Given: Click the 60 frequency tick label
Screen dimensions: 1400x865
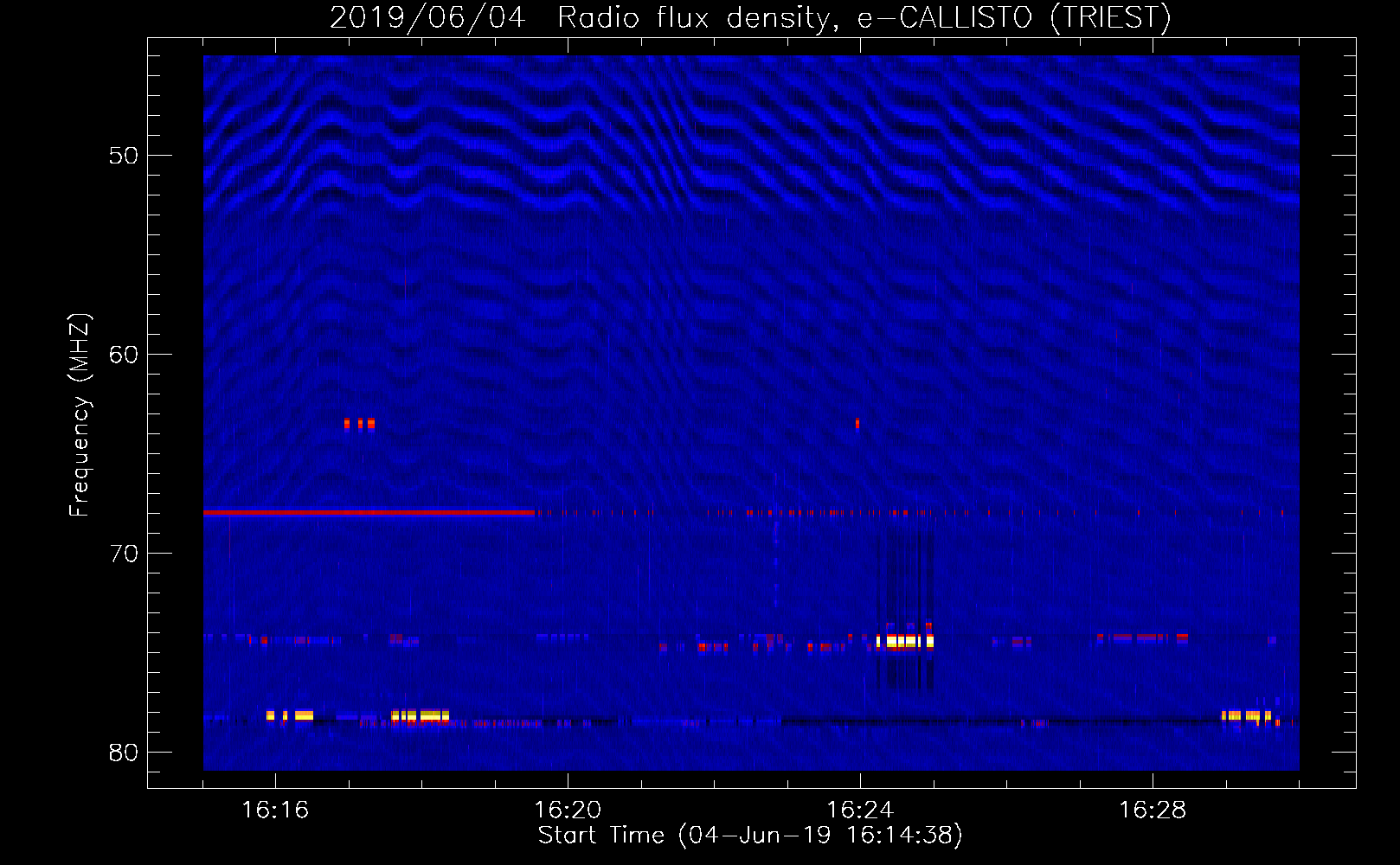Looking at the screenshot, I should point(124,355).
